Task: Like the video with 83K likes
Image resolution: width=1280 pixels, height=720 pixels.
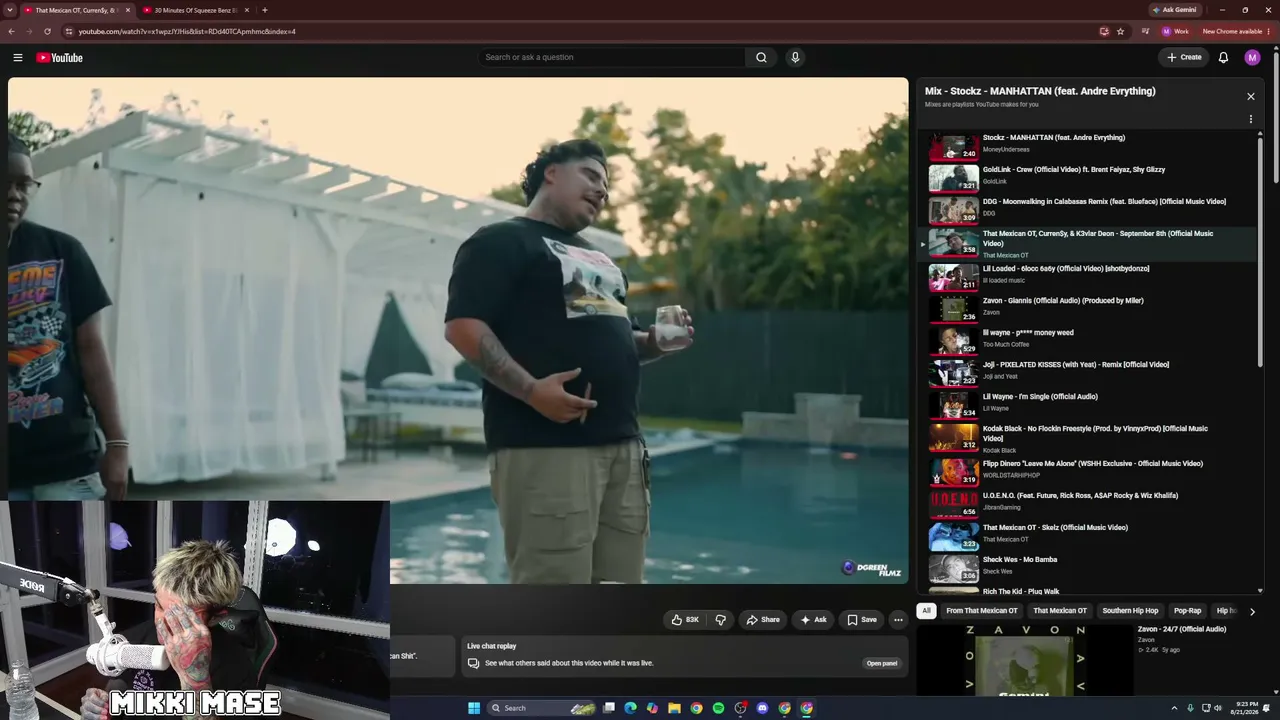Action: pyautogui.click(x=685, y=620)
